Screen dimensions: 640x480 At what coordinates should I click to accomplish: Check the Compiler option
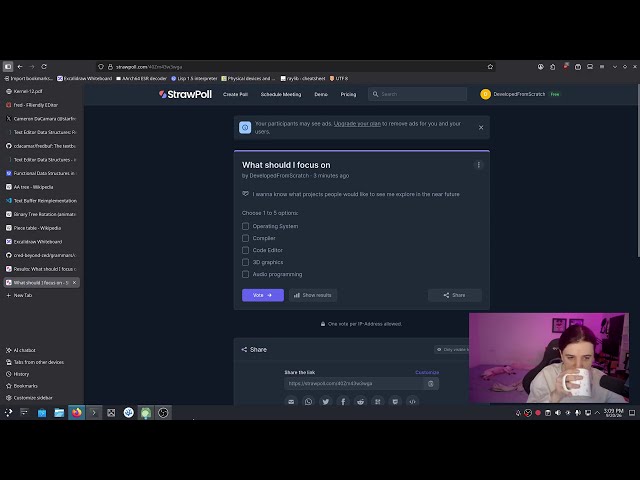tap(245, 238)
